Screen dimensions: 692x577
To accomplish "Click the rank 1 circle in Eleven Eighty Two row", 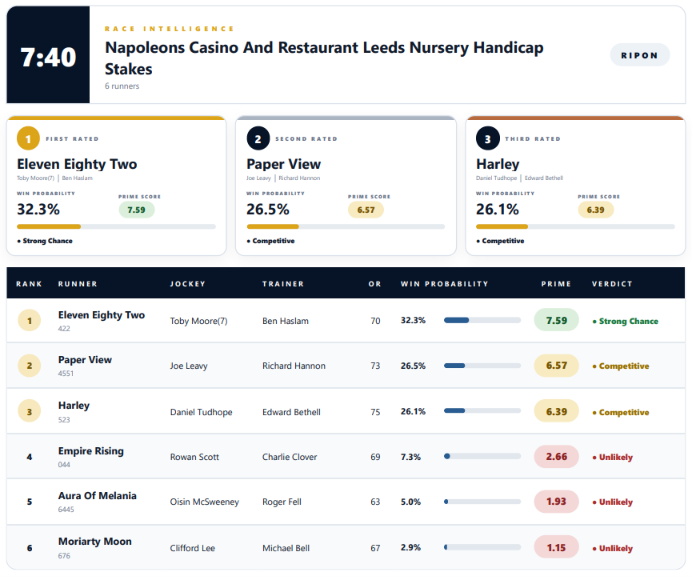I will [x=29, y=321].
